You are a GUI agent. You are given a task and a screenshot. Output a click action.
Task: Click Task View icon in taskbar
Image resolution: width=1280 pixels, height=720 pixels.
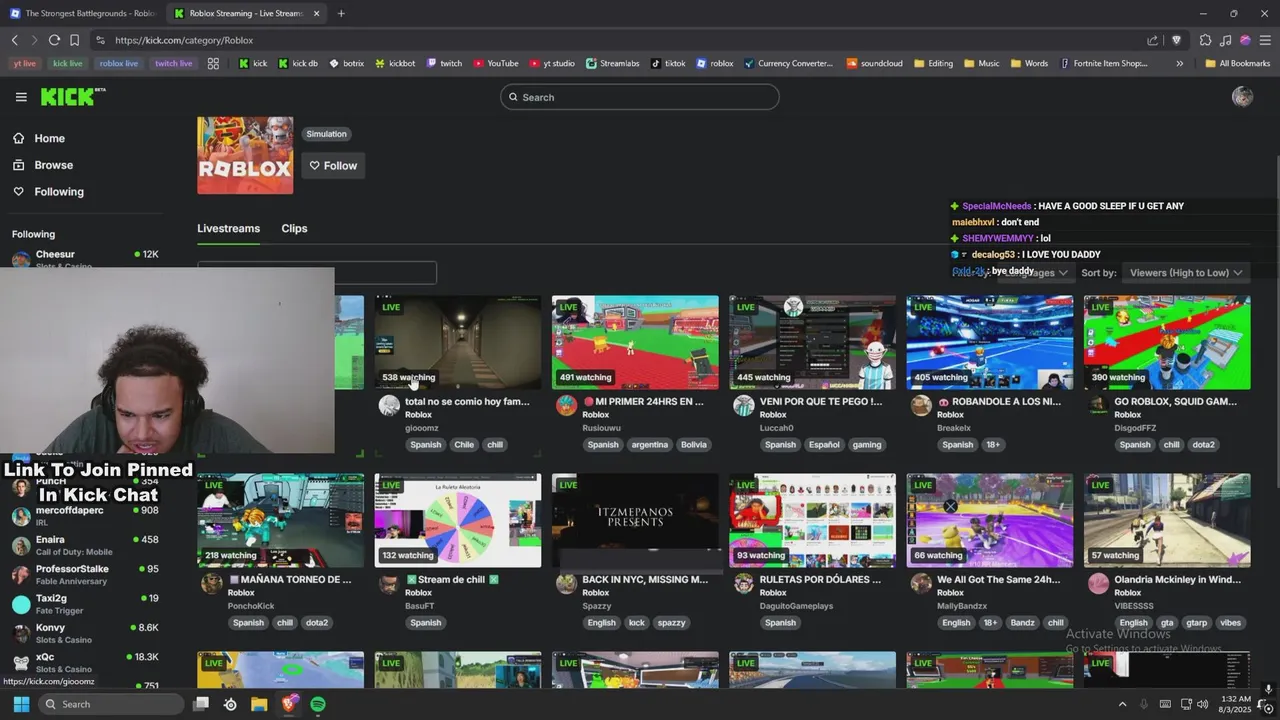pos(201,704)
